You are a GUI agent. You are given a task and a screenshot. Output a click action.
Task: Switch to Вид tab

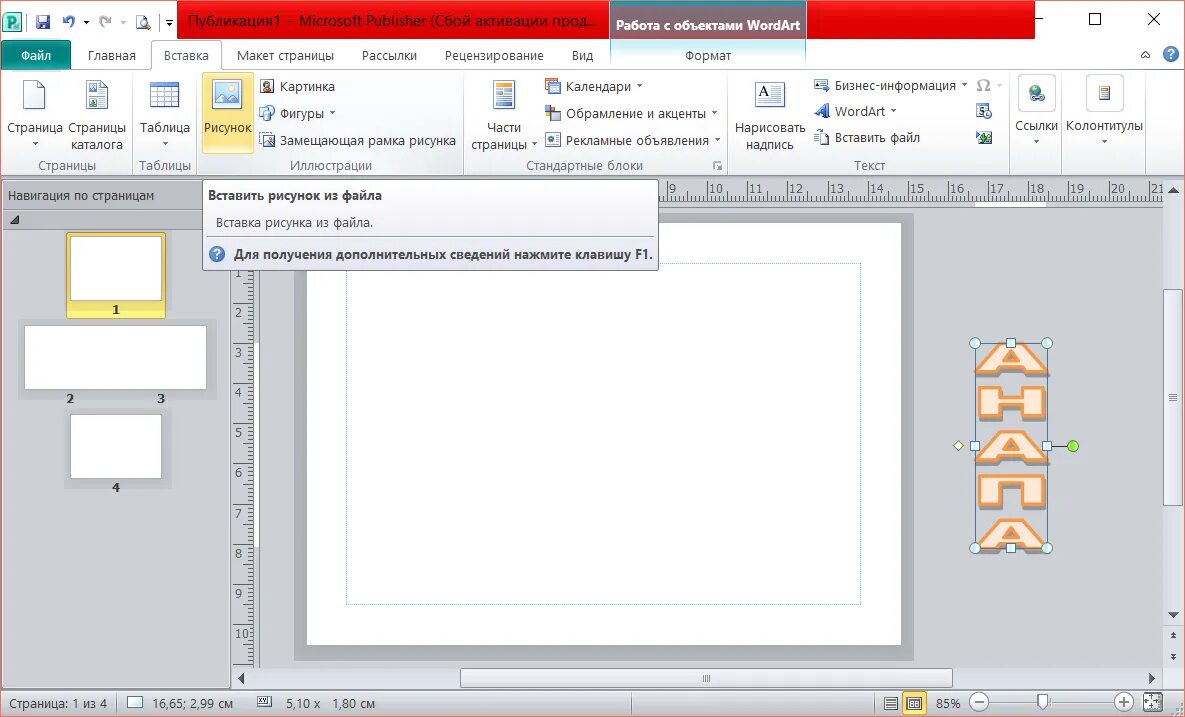click(x=582, y=55)
